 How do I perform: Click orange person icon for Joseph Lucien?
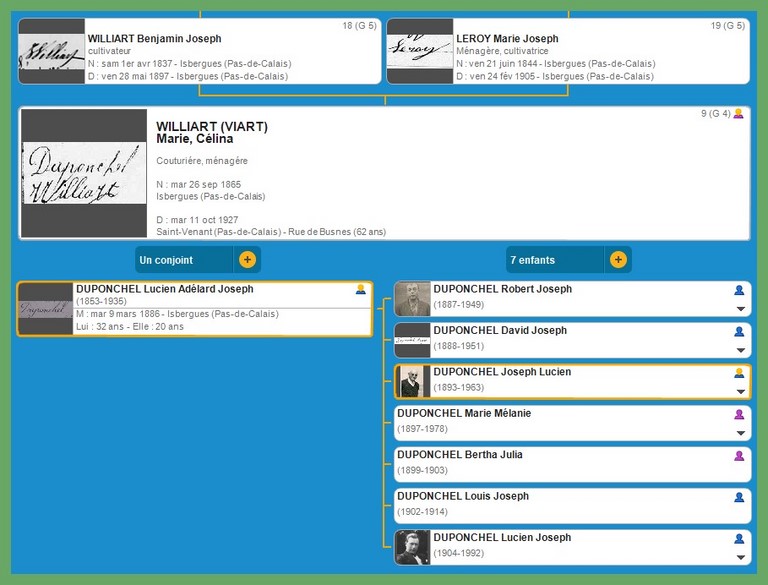point(740,373)
